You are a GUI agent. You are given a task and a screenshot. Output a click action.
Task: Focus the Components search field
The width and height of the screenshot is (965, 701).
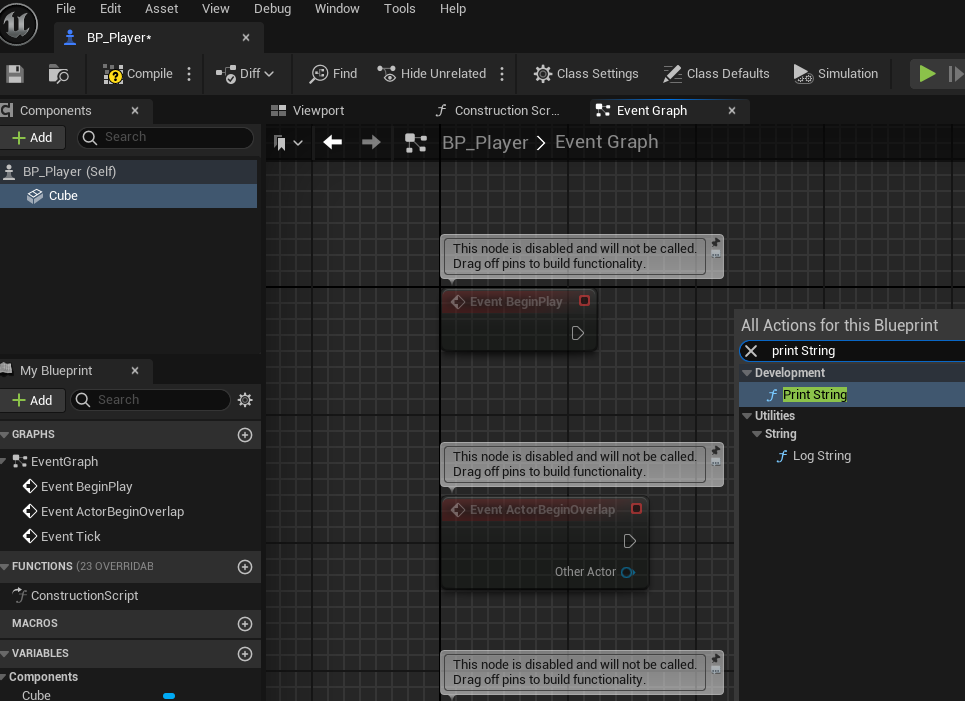166,137
